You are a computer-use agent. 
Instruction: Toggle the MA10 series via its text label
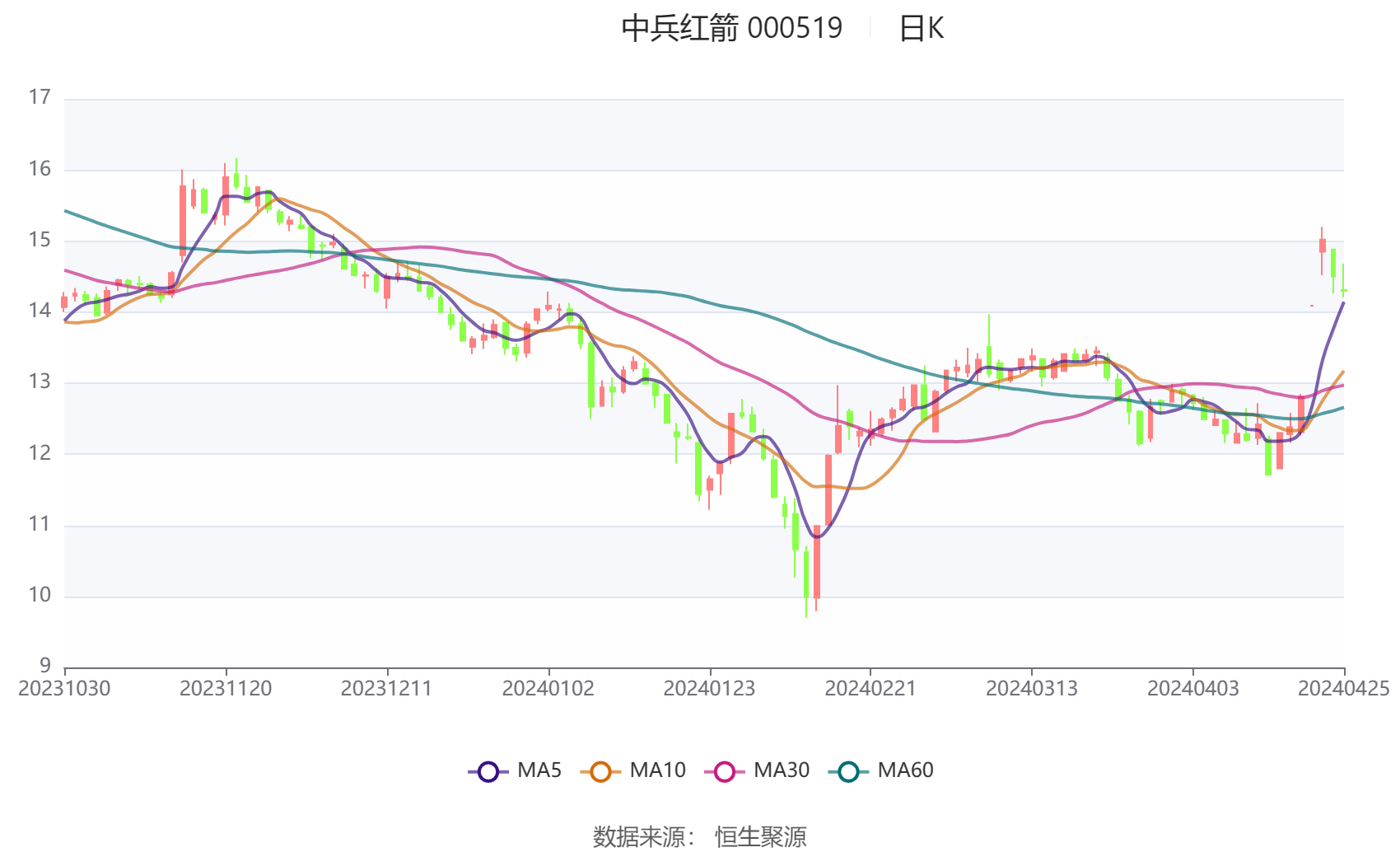(657, 770)
